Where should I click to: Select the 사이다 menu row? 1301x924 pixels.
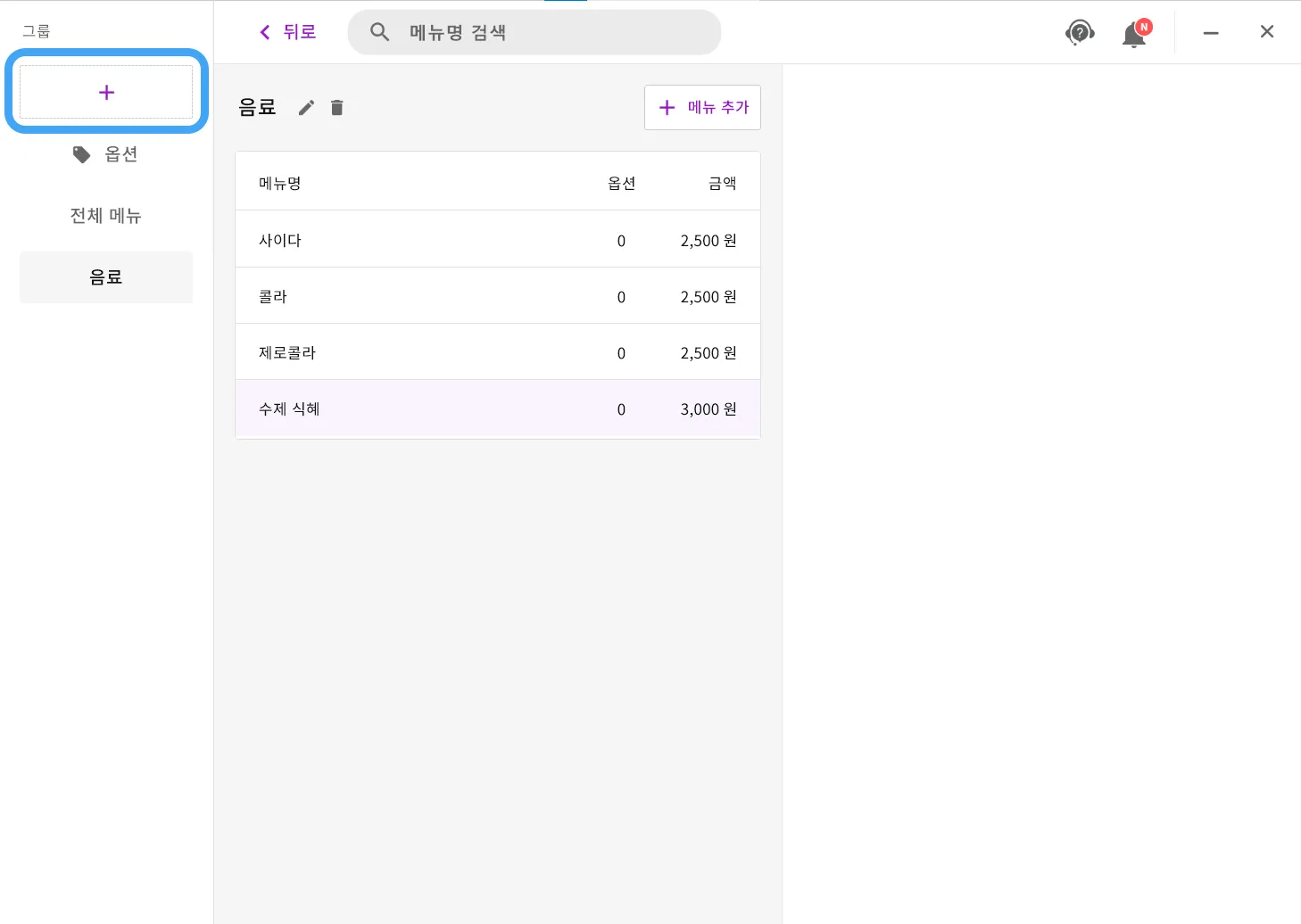point(498,239)
